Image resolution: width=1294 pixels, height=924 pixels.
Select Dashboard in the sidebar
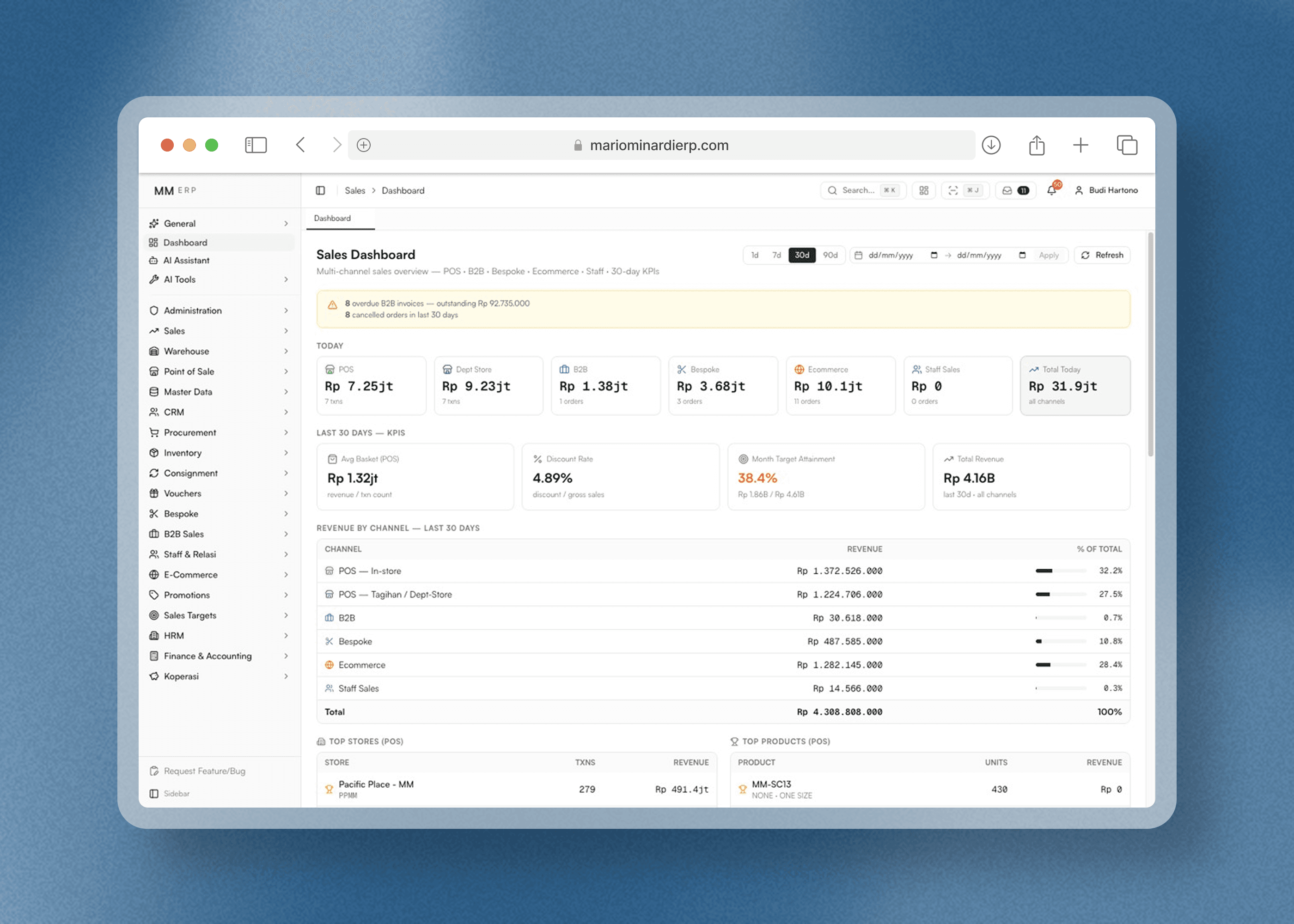click(220, 243)
